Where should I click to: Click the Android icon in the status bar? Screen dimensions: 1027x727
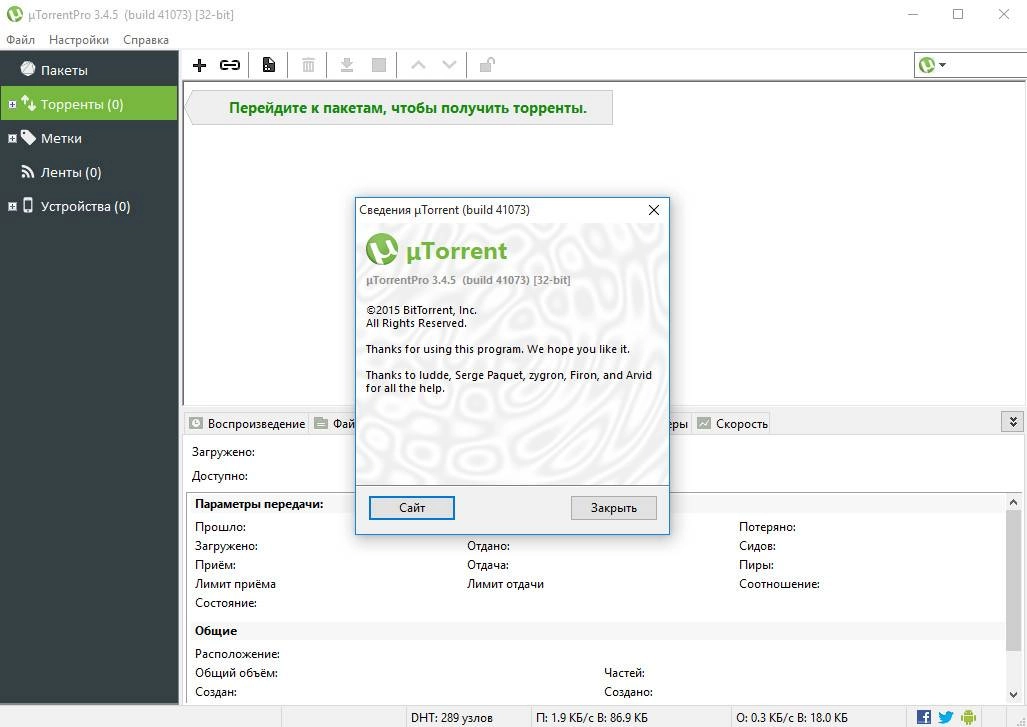(968, 716)
